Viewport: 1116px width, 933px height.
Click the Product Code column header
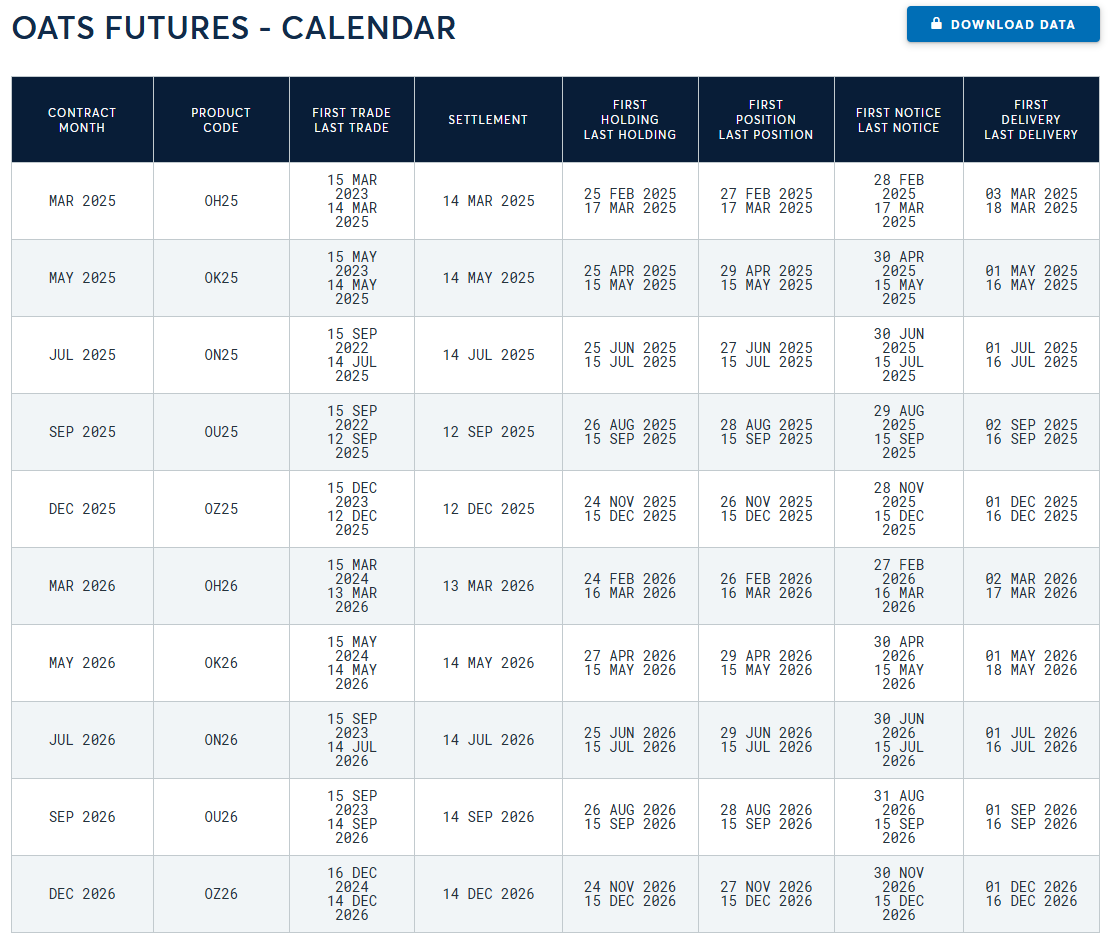[x=221, y=120]
